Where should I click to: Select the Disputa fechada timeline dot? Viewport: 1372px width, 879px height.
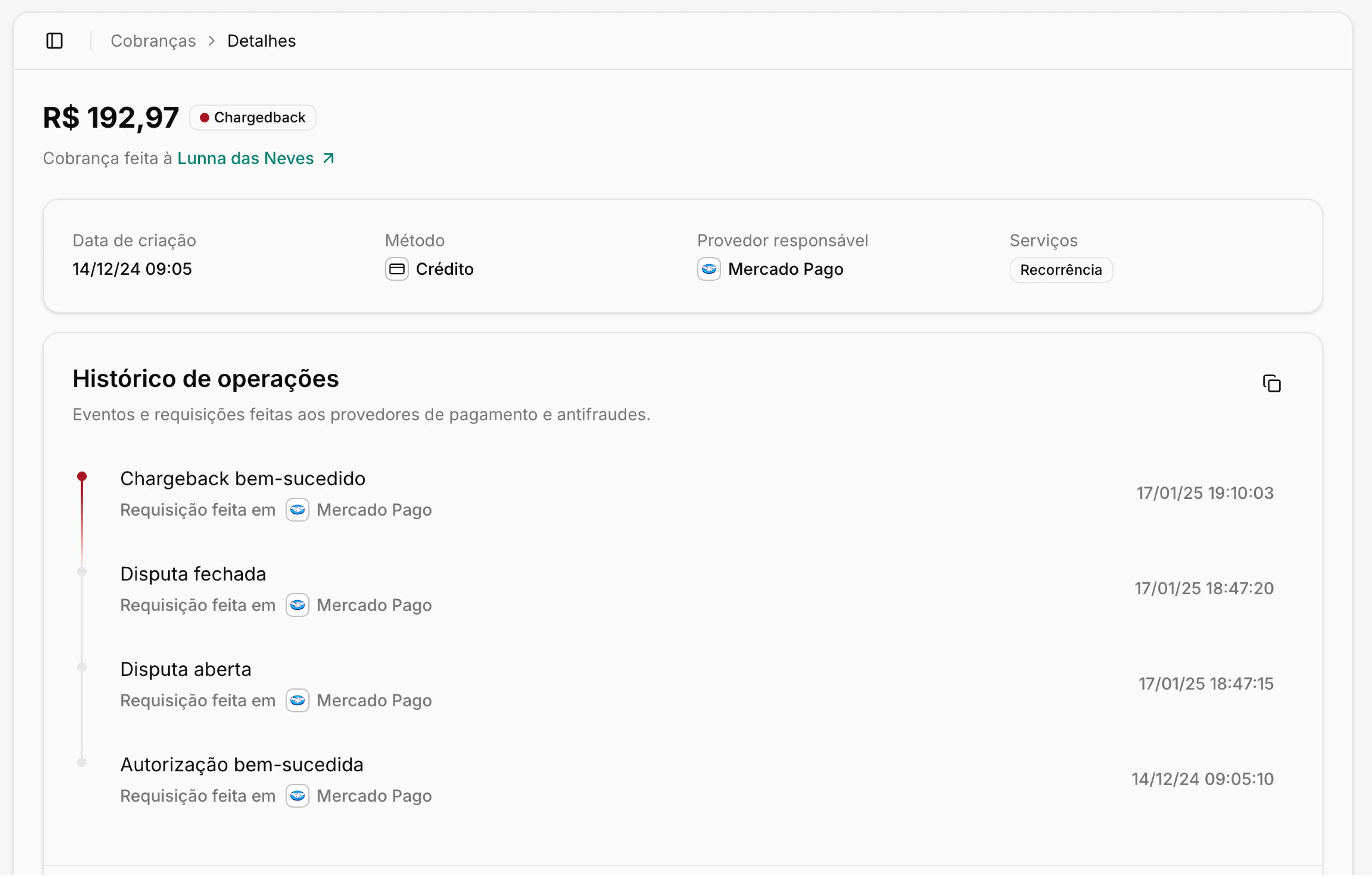82,572
